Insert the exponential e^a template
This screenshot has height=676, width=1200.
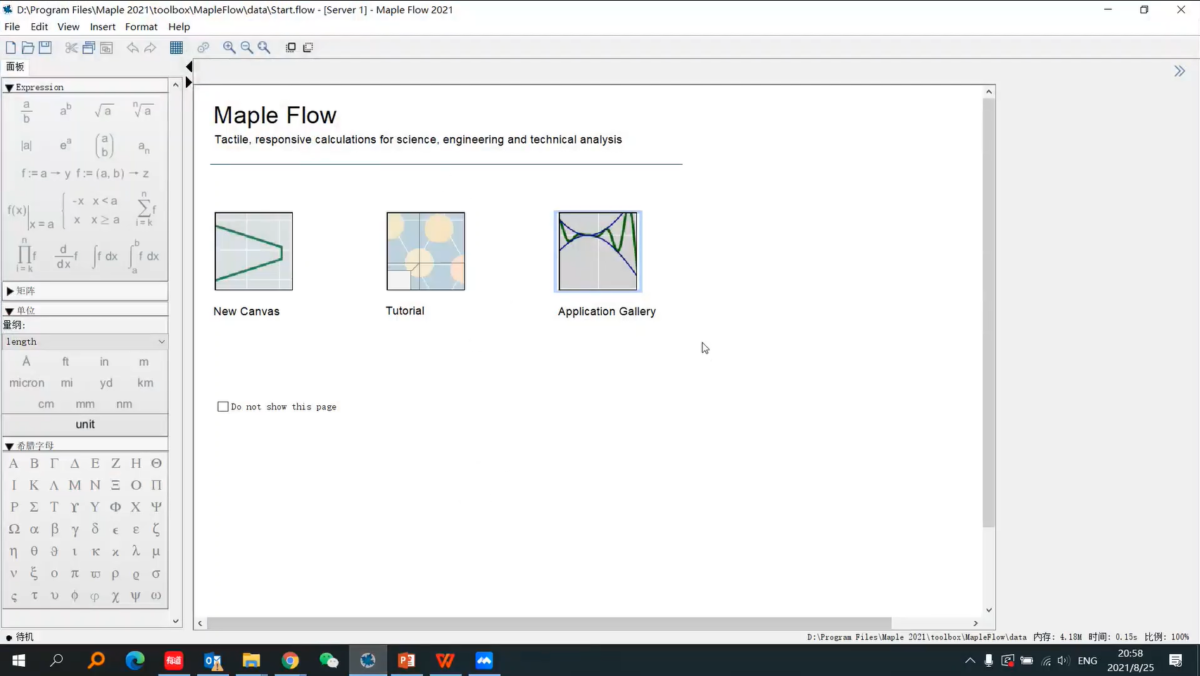click(65, 145)
